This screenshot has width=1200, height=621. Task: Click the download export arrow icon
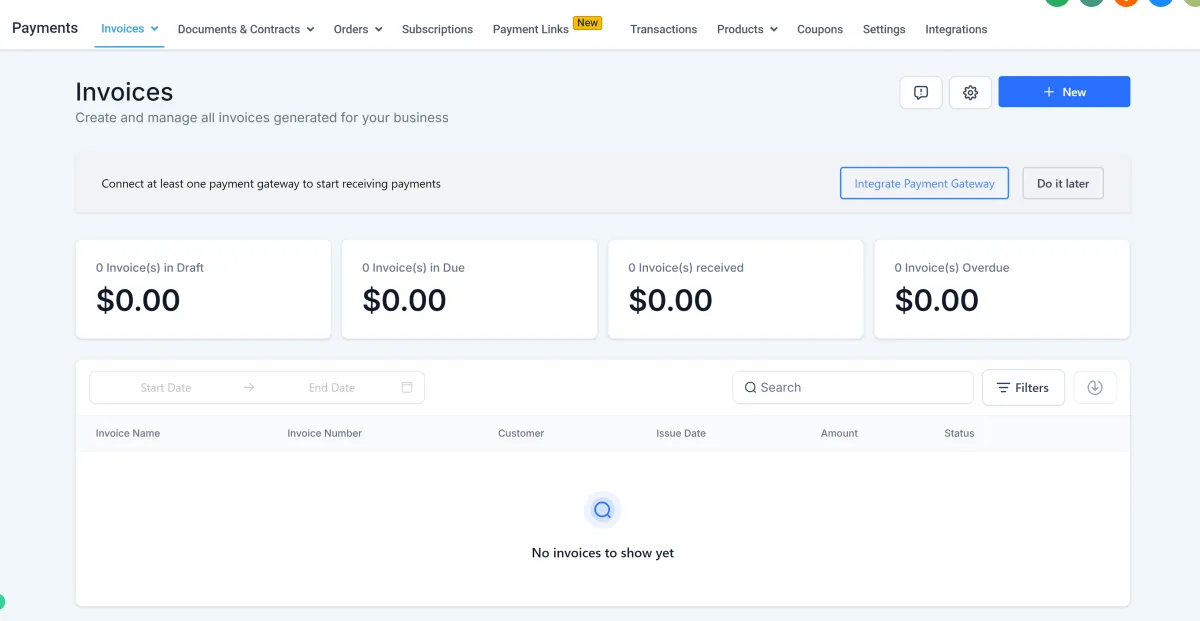1095,388
